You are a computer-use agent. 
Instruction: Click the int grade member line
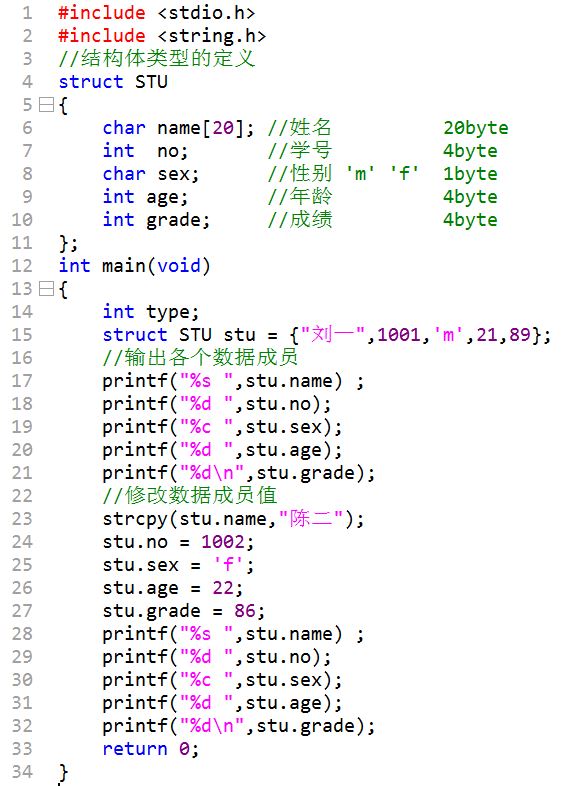[156, 220]
